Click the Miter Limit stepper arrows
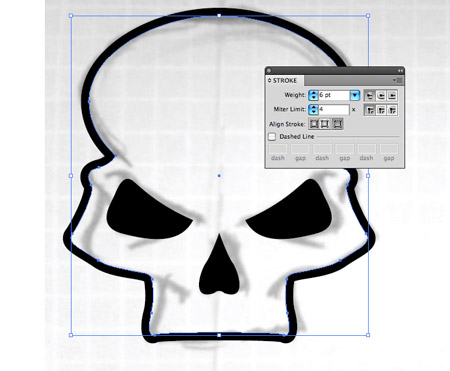 tap(313, 110)
